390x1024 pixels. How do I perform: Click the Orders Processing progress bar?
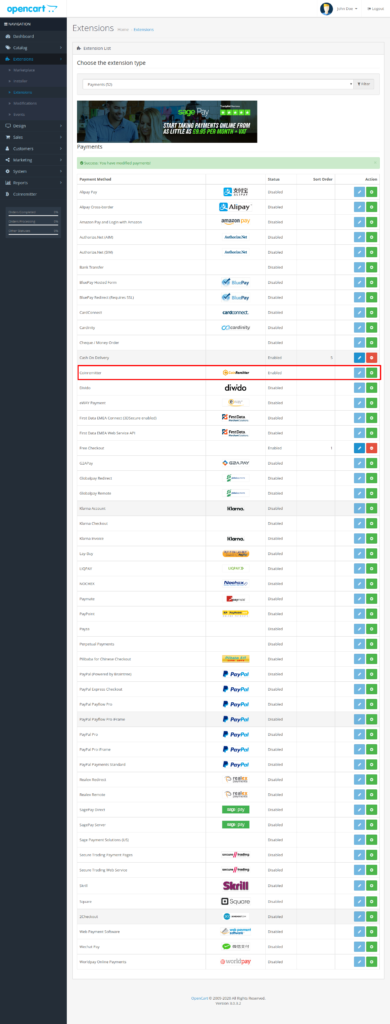(x=33, y=224)
